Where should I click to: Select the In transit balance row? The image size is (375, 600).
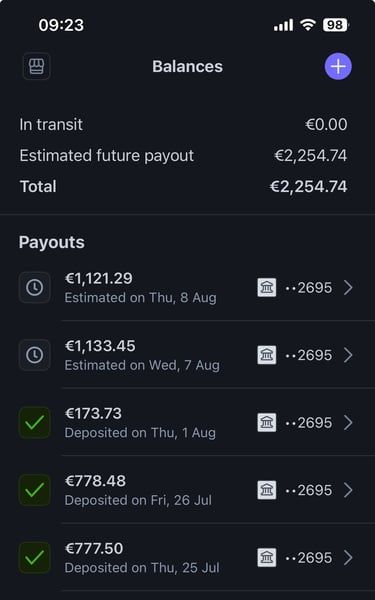(184, 125)
